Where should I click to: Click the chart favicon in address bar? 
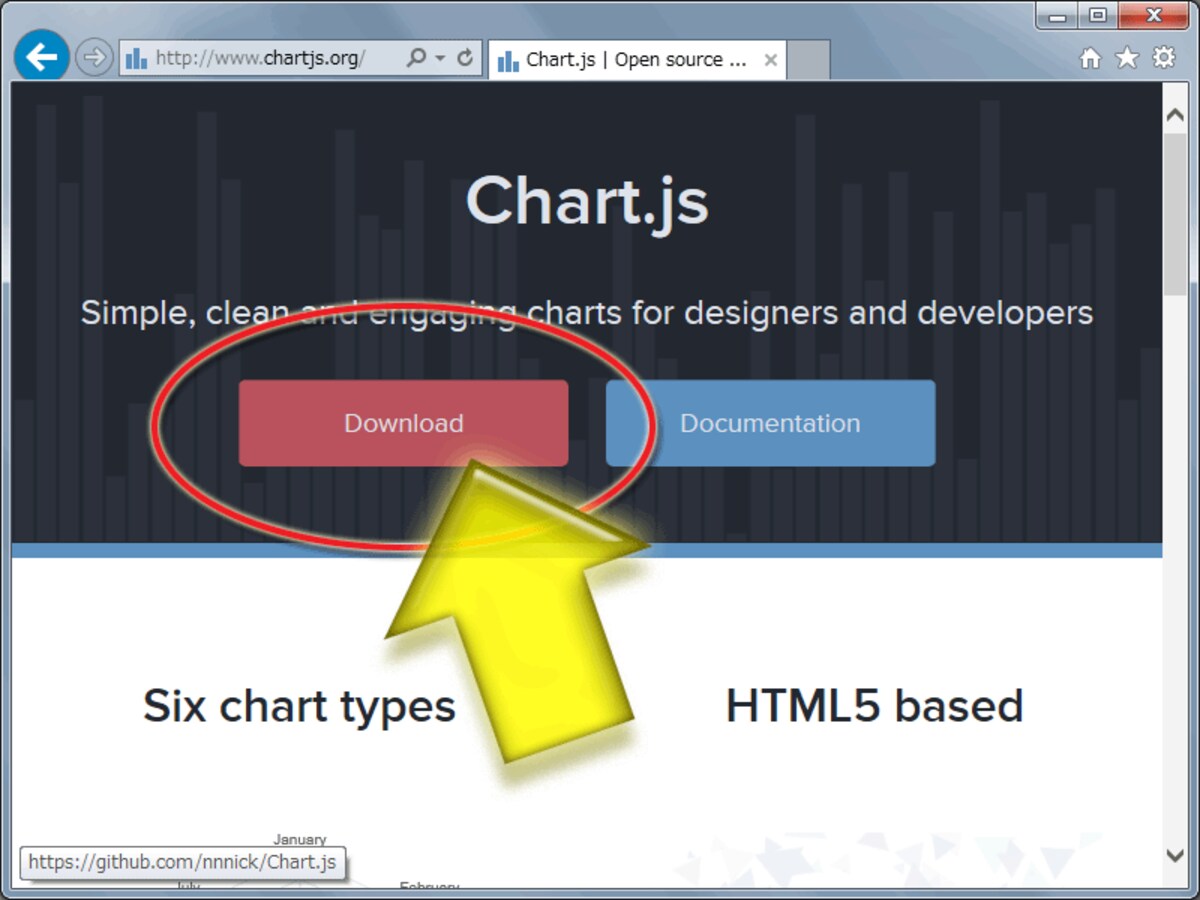pos(137,59)
